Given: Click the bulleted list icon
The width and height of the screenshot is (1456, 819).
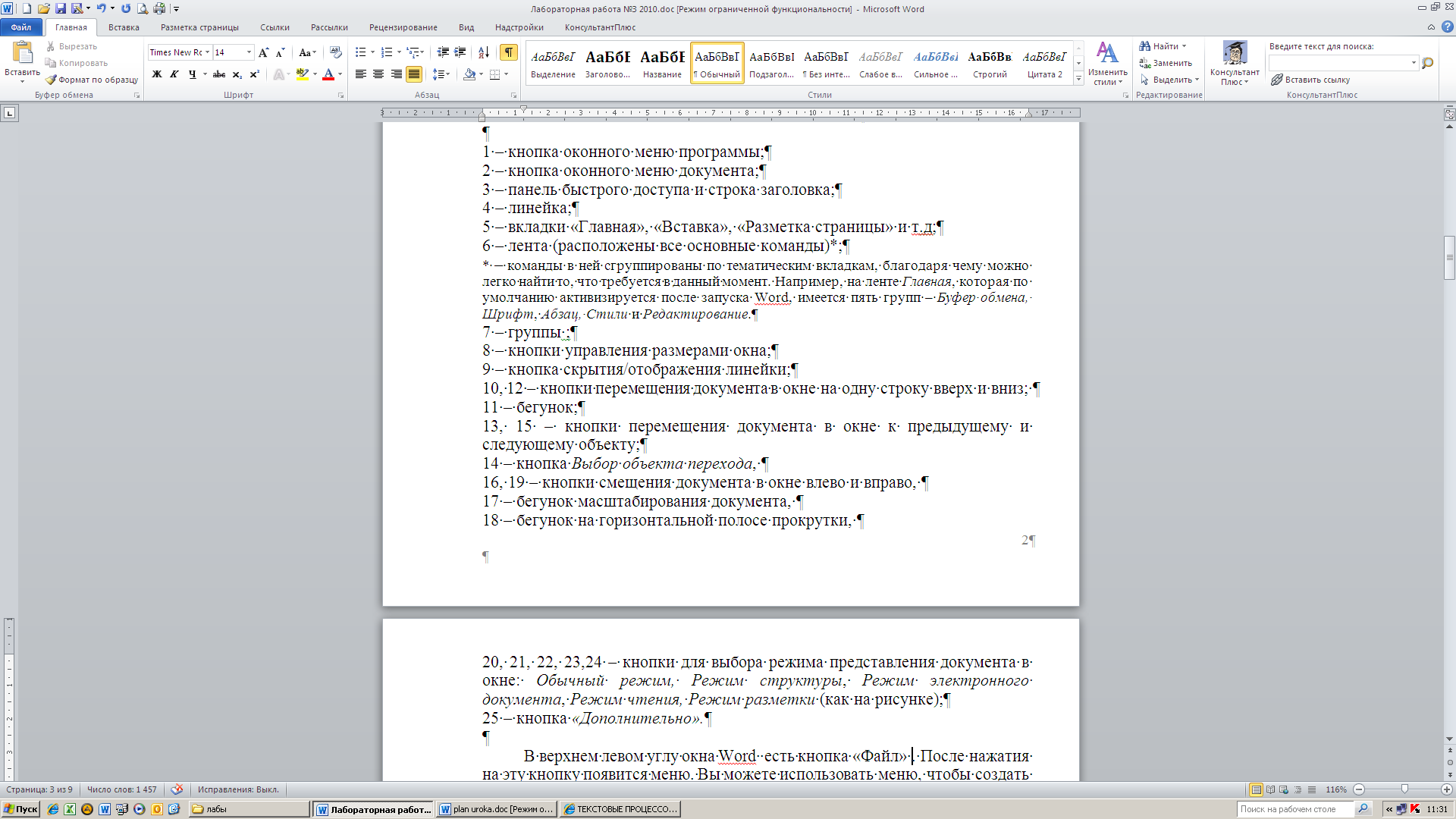Looking at the screenshot, I should pos(360,52).
